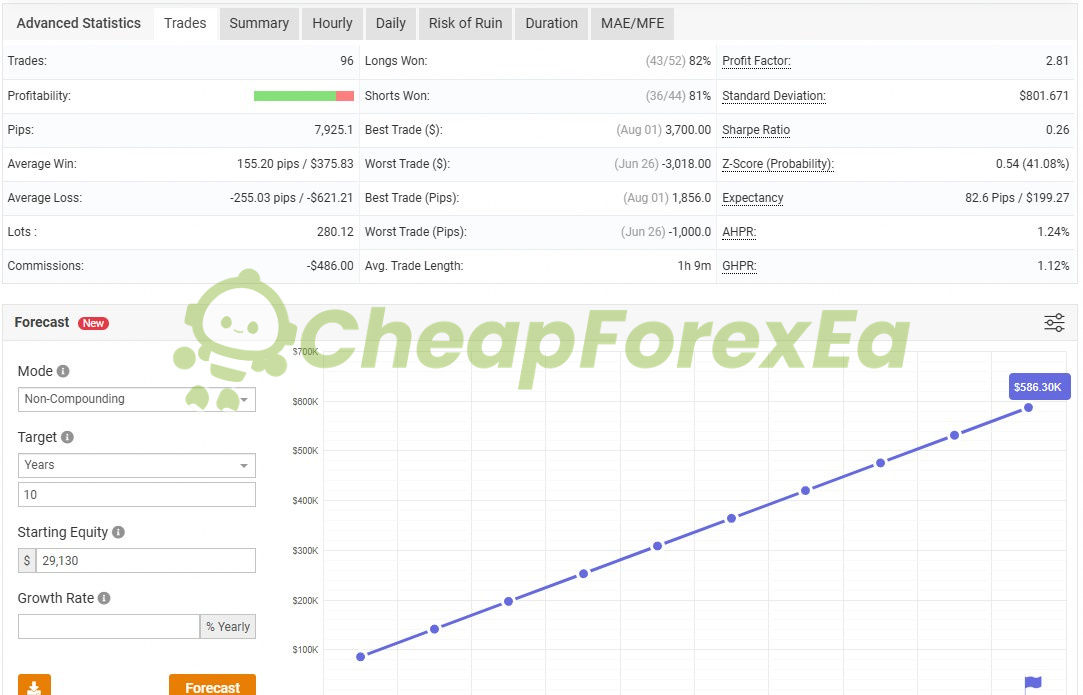Click the red New badge
The image size is (1083, 695).
[93, 323]
